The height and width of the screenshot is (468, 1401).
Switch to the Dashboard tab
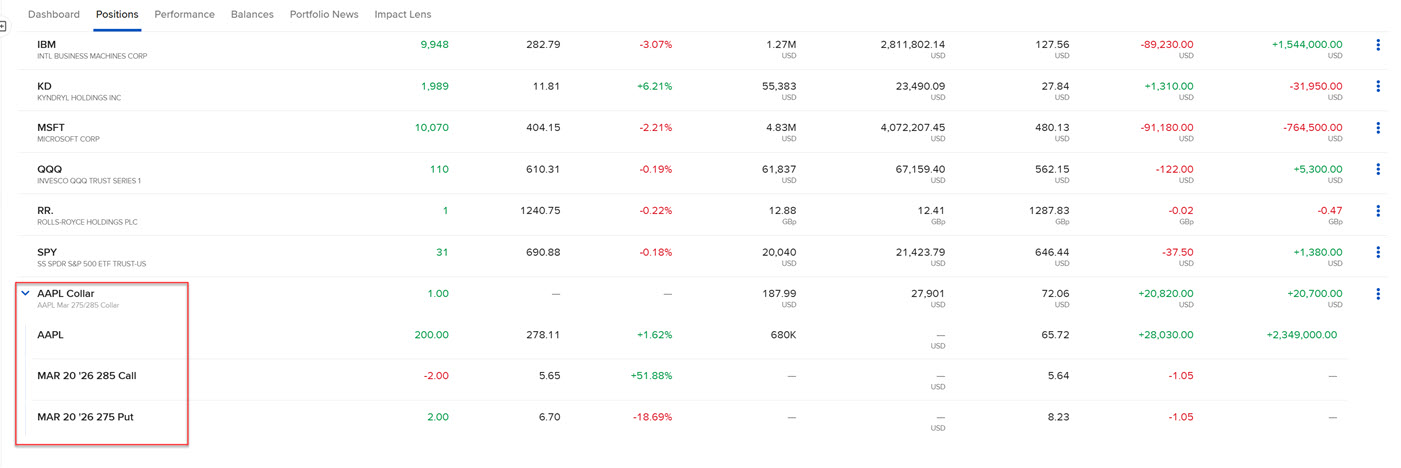tap(54, 15)
